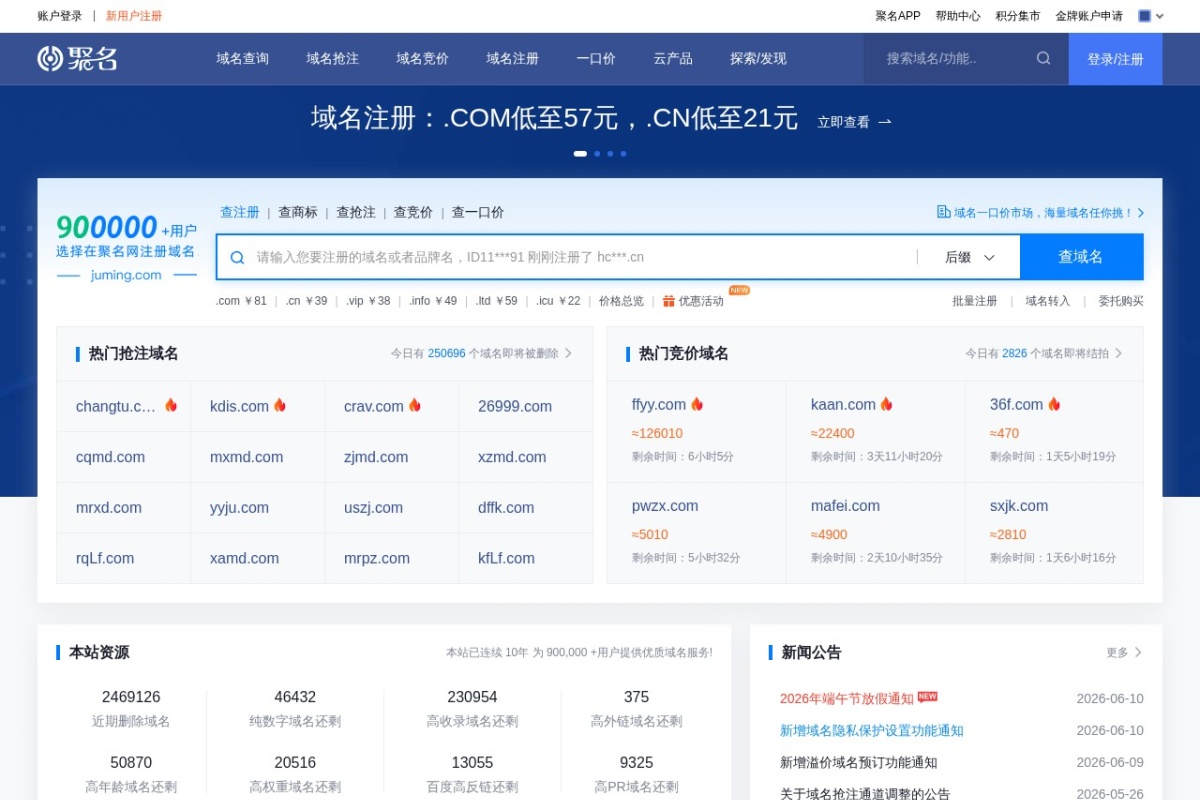
Task: Open the 积分集市 link
Action: [x=1018, y=16]
